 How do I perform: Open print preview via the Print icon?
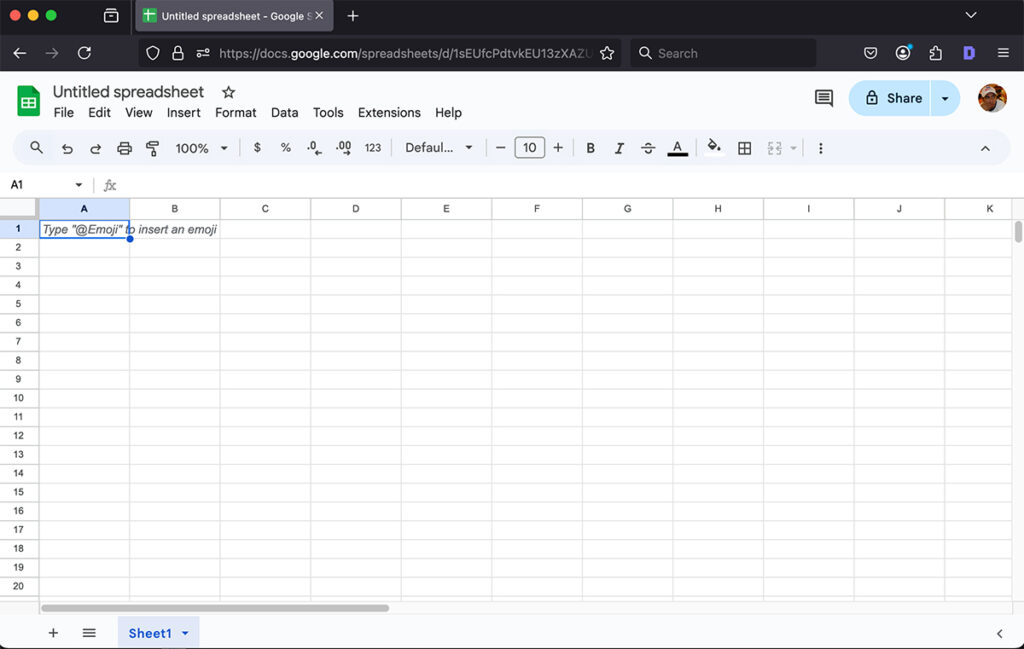124,147
